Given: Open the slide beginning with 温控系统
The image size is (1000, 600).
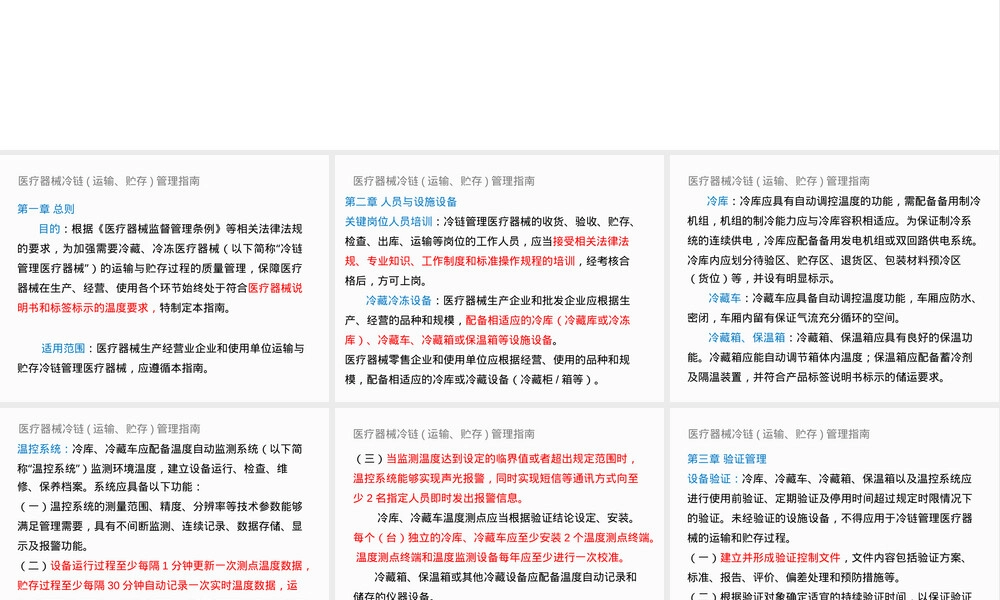Looking at the screenshot, I should (165, 504).
